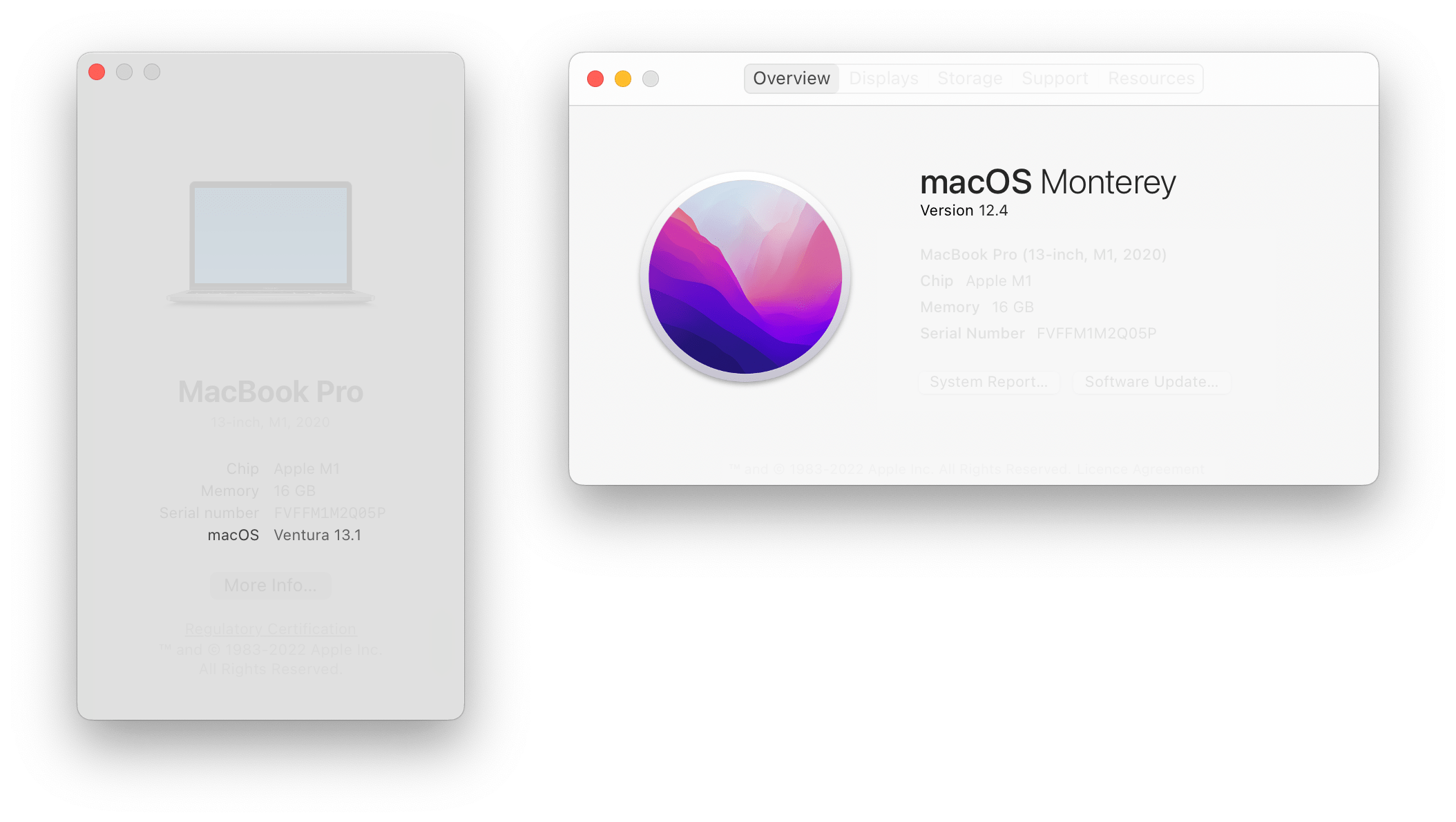Screen dimensions: 1456x822
Task: Click the 16 GB memory value in Ventura window
Action: pyautogui.click(x=294, y=491)
